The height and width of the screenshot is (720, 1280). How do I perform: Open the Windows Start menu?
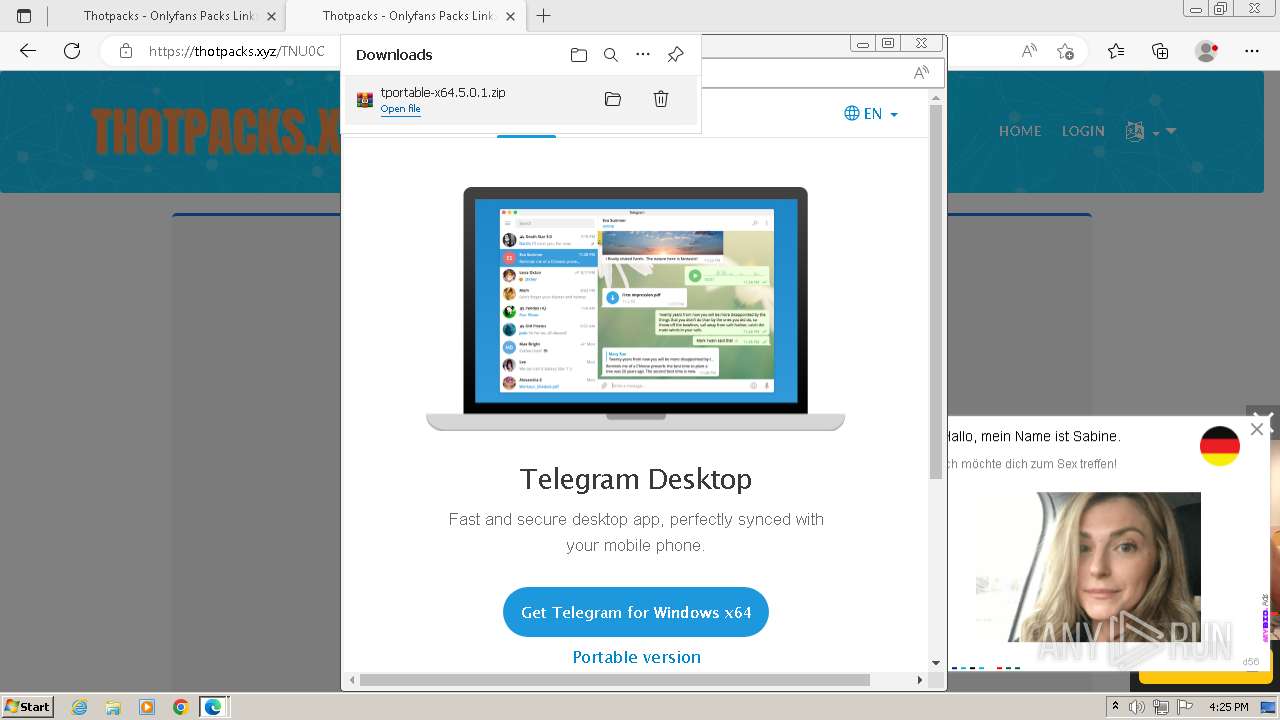[28, 706]
